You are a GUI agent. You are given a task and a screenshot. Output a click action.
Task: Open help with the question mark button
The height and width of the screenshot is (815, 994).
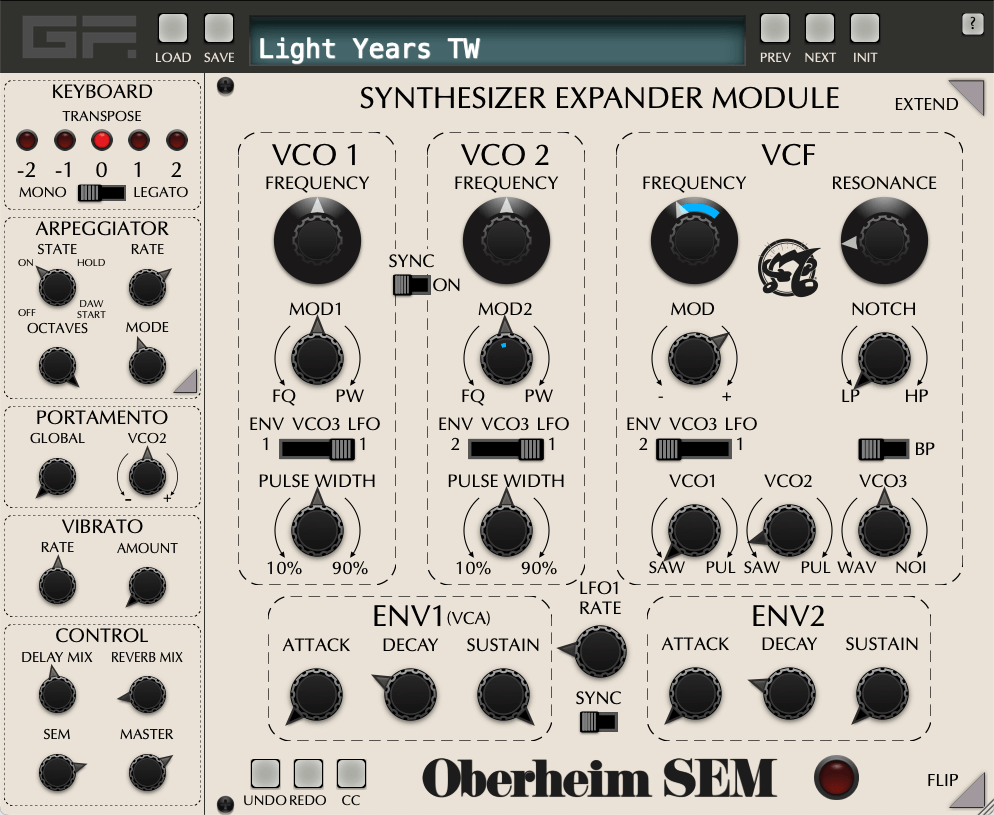pyautogui.click(x=972, y=24)
